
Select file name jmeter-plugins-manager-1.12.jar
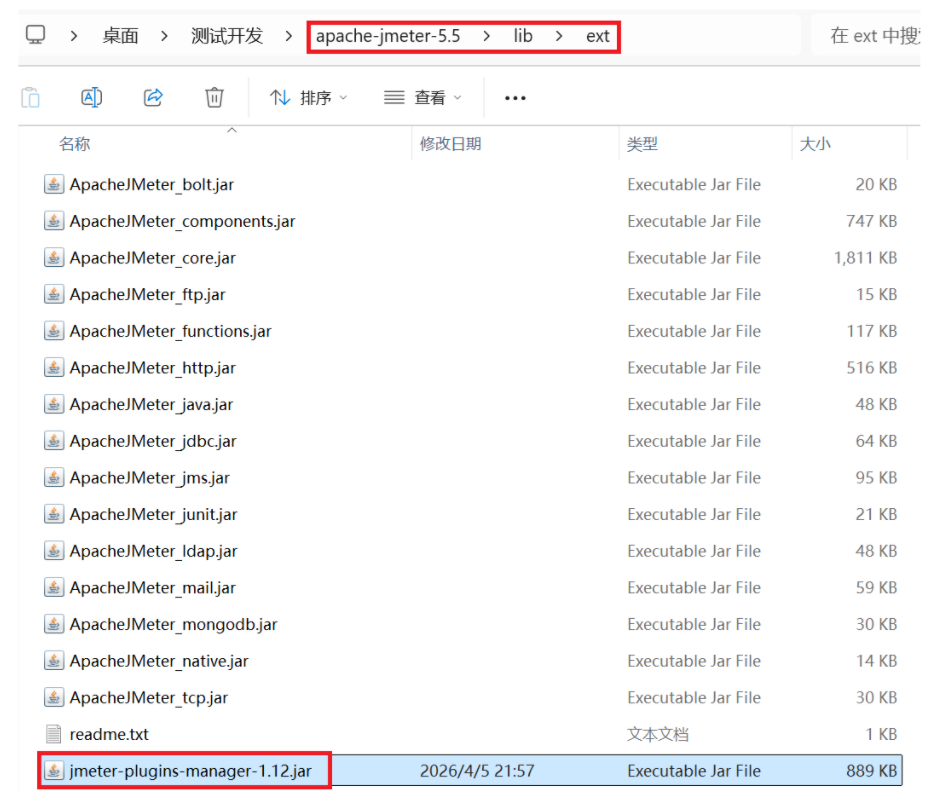click(x=191, y=771)
